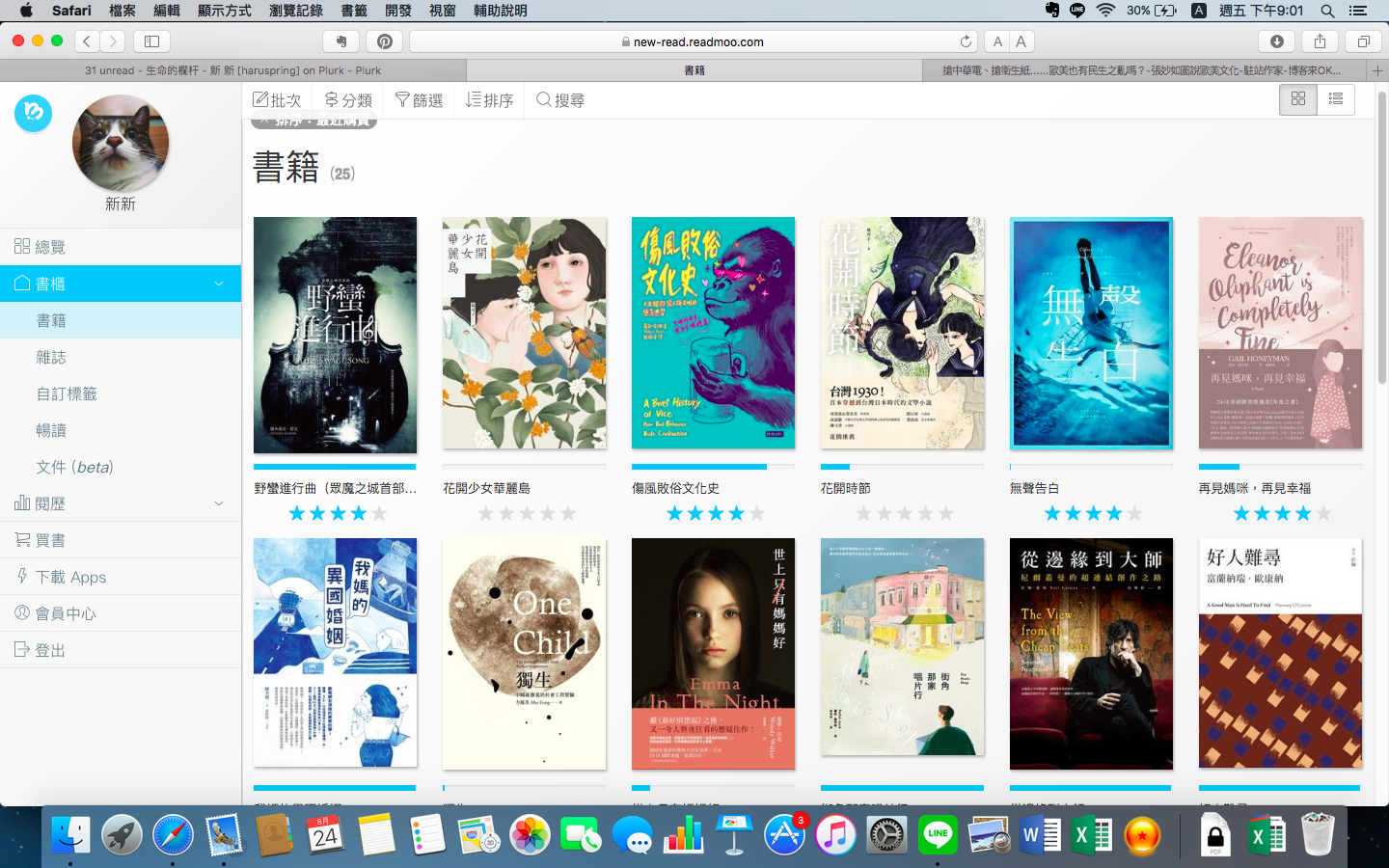Open the One Child 獨生 book cover

point(524,654)
